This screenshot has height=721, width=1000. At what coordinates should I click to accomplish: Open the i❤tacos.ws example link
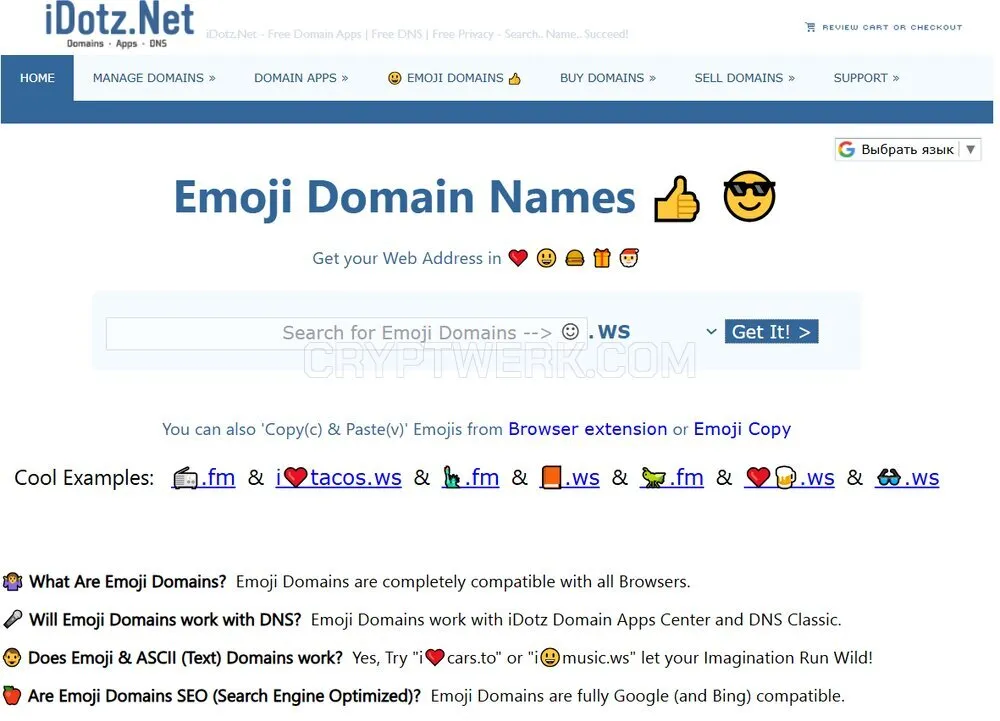(x=339, y=477)
